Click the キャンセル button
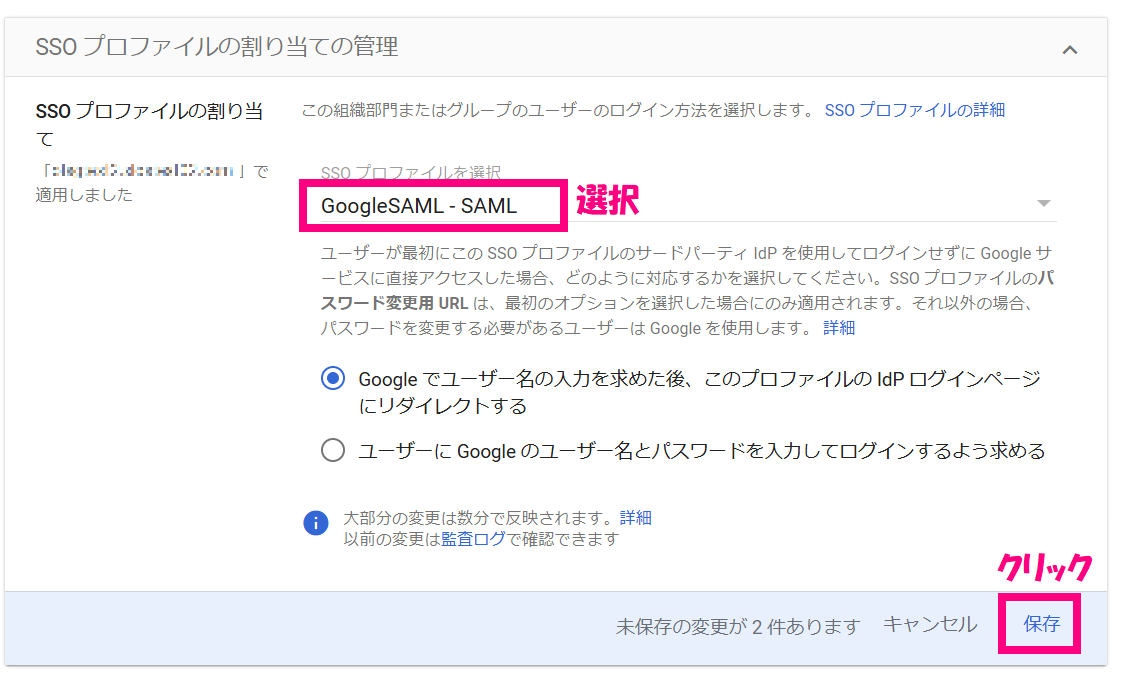This screenshot has width=1135, height=683. [x=929, y=624]
